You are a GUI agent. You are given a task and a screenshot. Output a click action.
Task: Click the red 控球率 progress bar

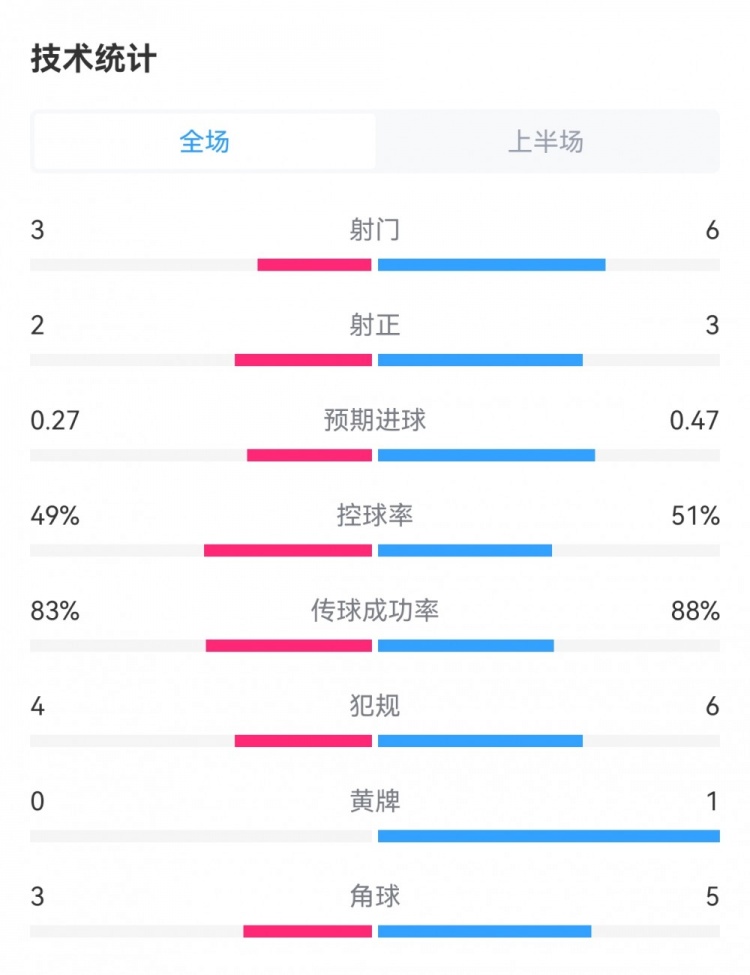[288, 550]
